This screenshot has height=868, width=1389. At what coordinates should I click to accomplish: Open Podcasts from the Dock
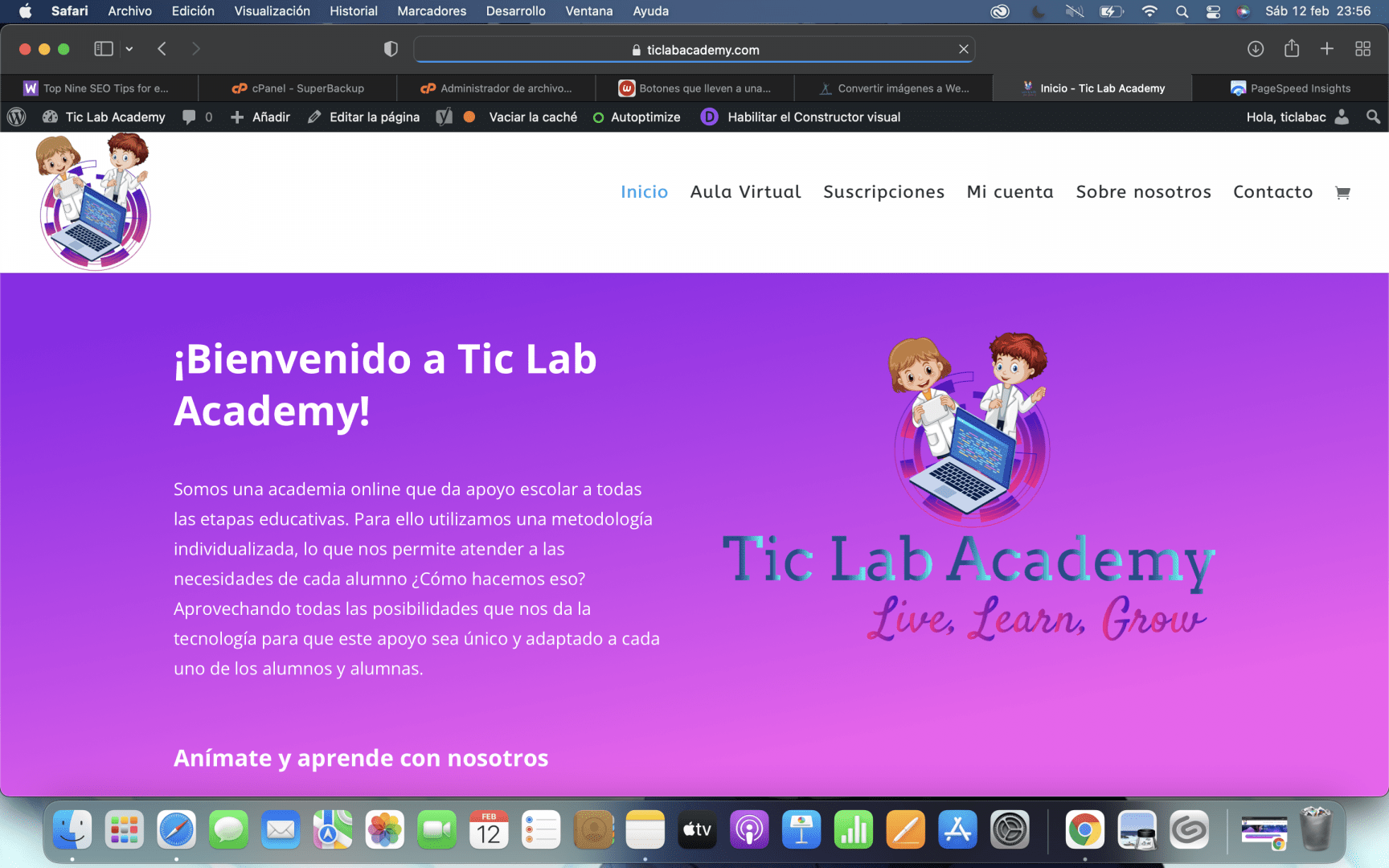[749, 829]
